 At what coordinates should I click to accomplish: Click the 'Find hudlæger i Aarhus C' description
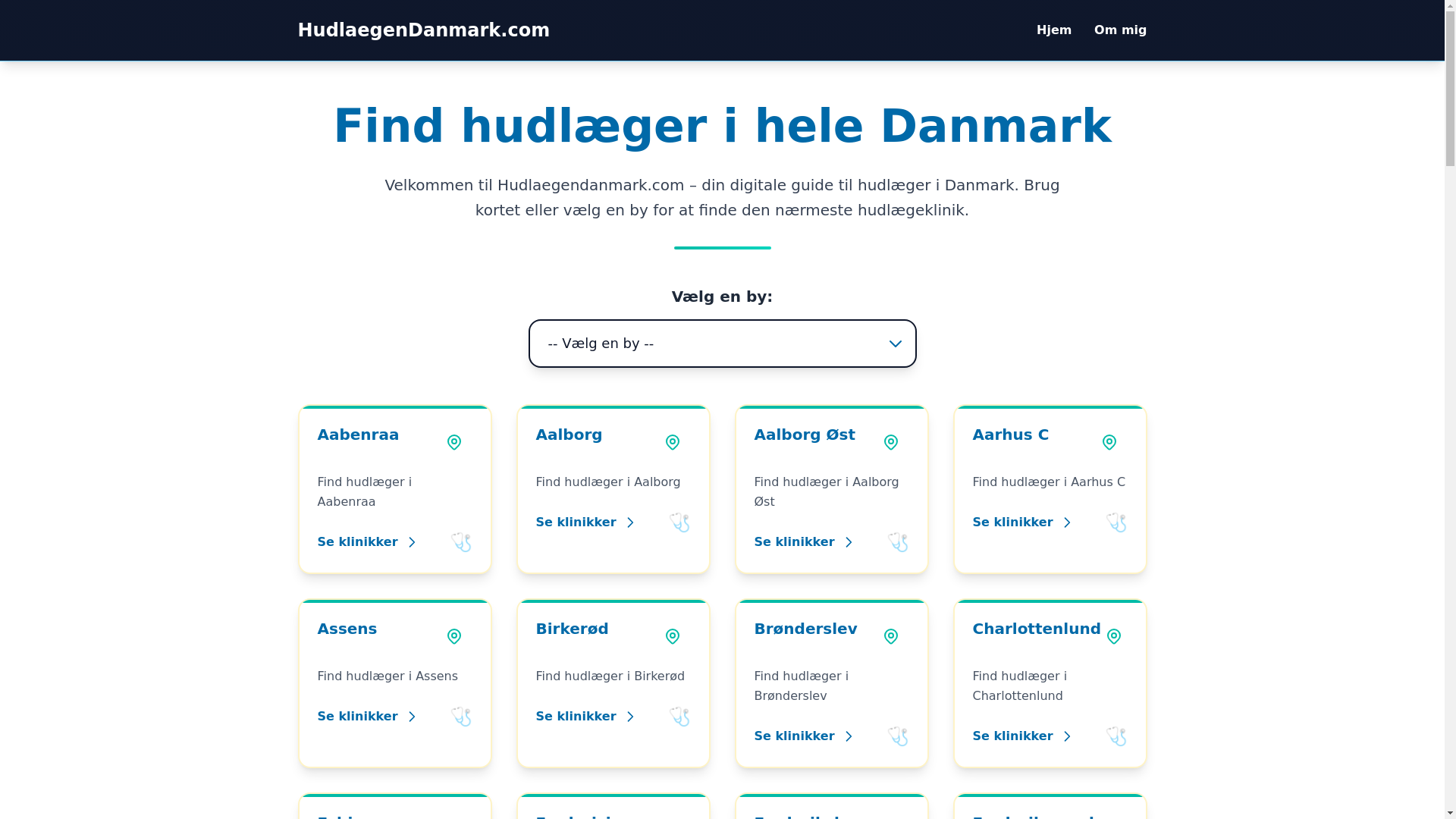pyautogui.click(x=1049, y=482)
